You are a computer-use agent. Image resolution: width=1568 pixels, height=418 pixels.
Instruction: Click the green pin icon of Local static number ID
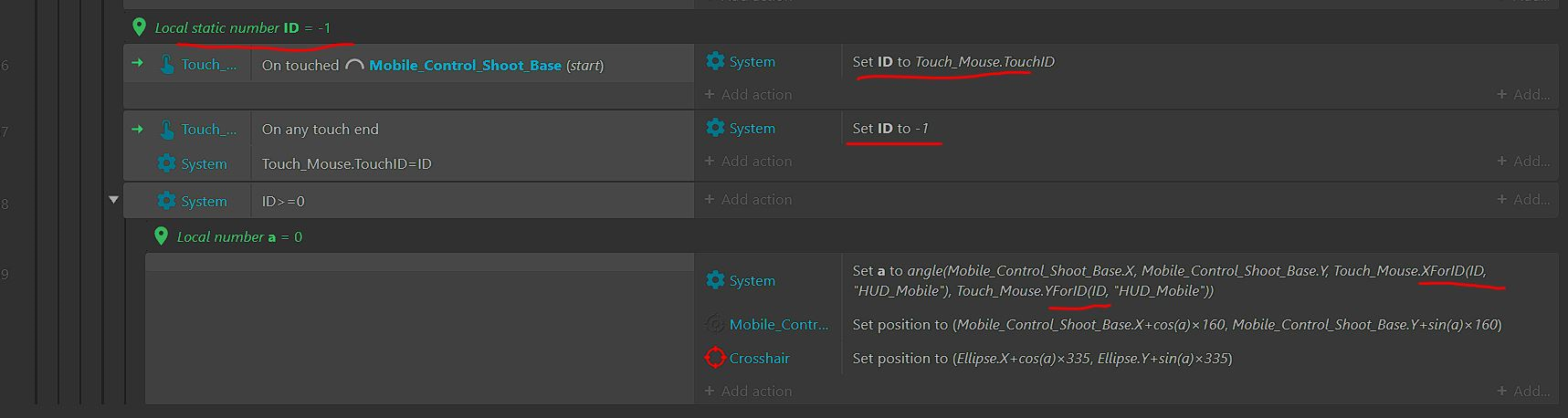(x=139, y=27)
